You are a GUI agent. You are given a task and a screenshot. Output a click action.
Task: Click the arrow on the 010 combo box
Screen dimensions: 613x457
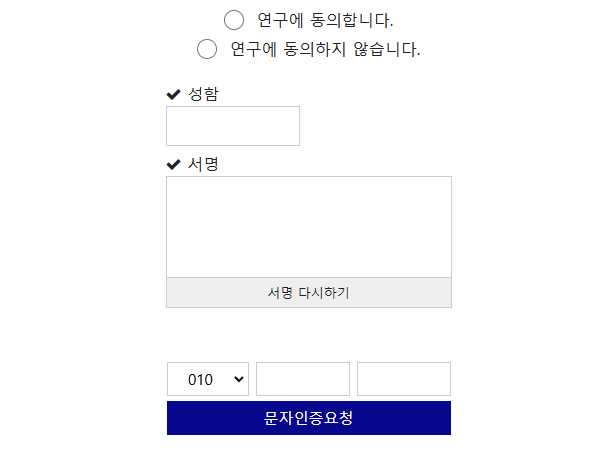click(238, 379)
